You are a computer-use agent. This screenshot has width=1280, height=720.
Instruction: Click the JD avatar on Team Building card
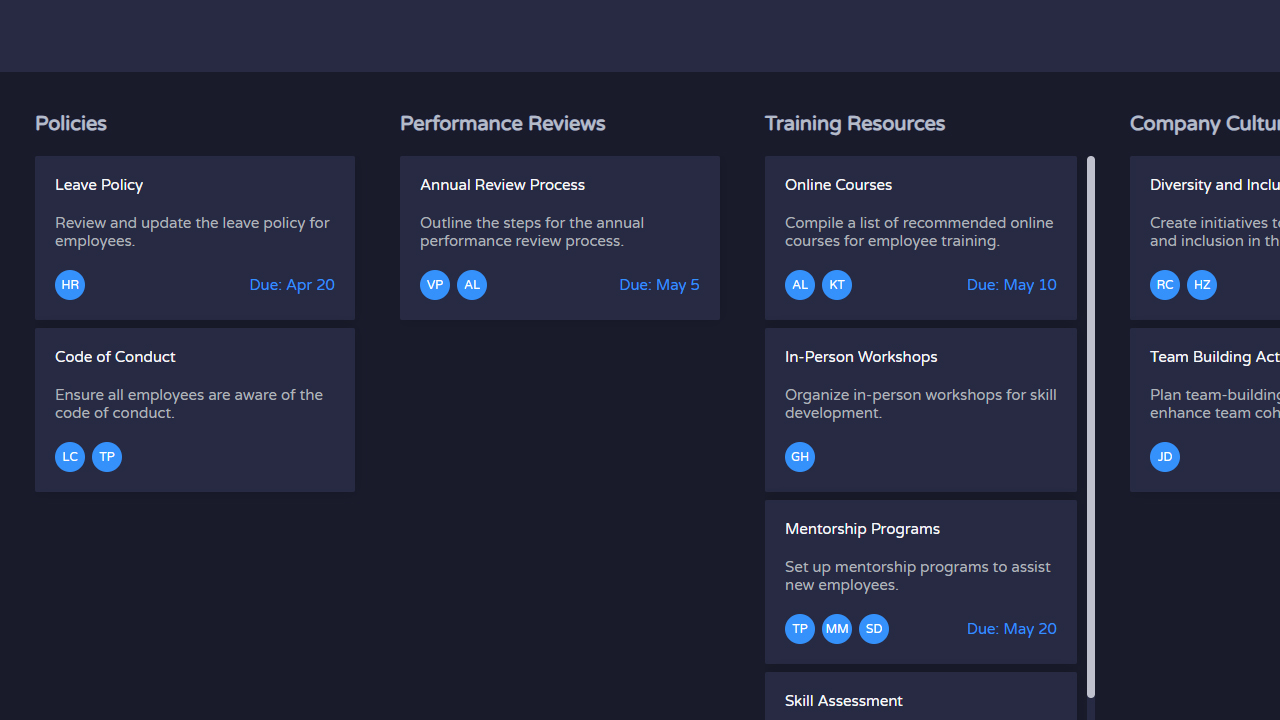[1165, 457]
